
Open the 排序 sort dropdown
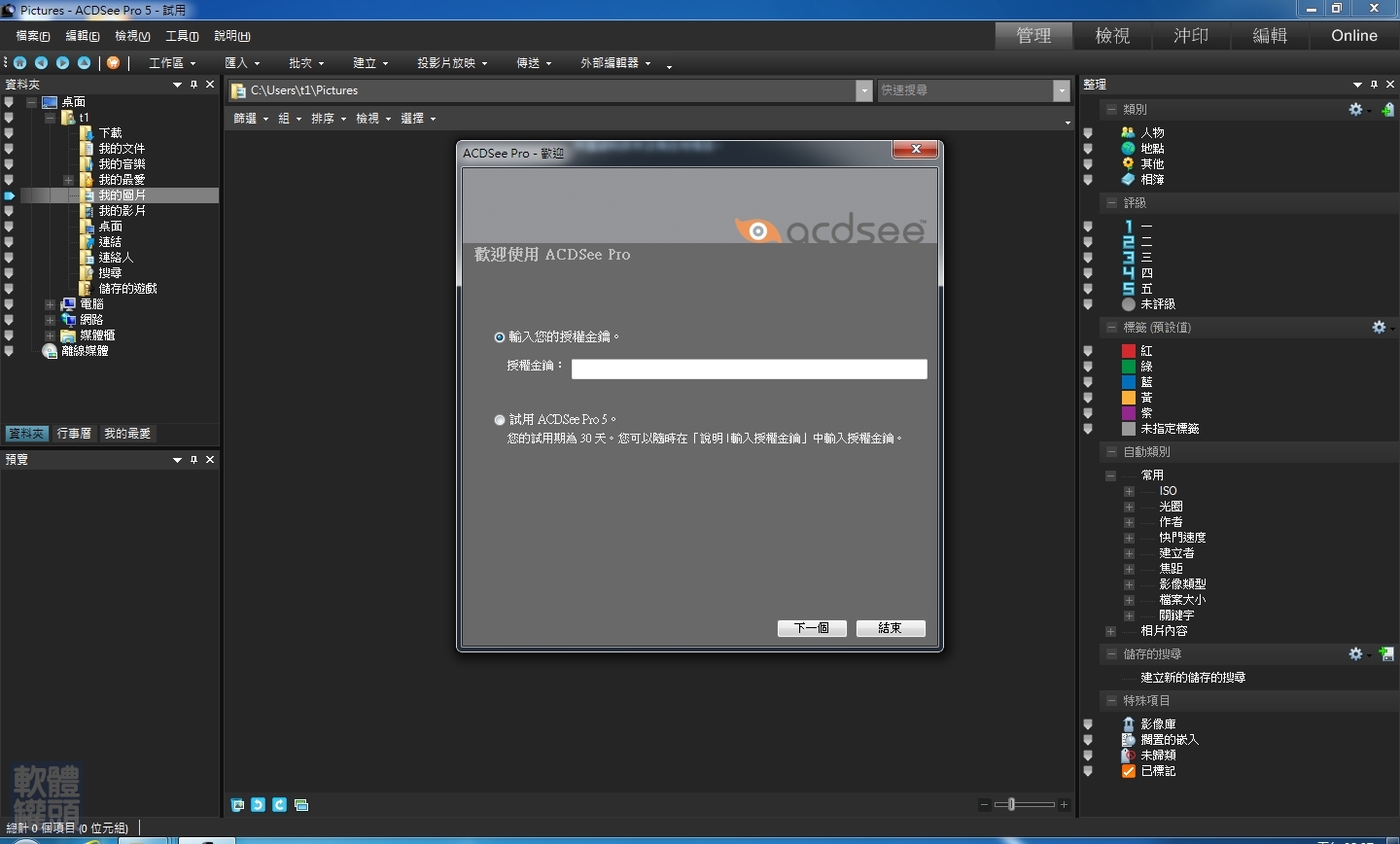click(329, 119)
